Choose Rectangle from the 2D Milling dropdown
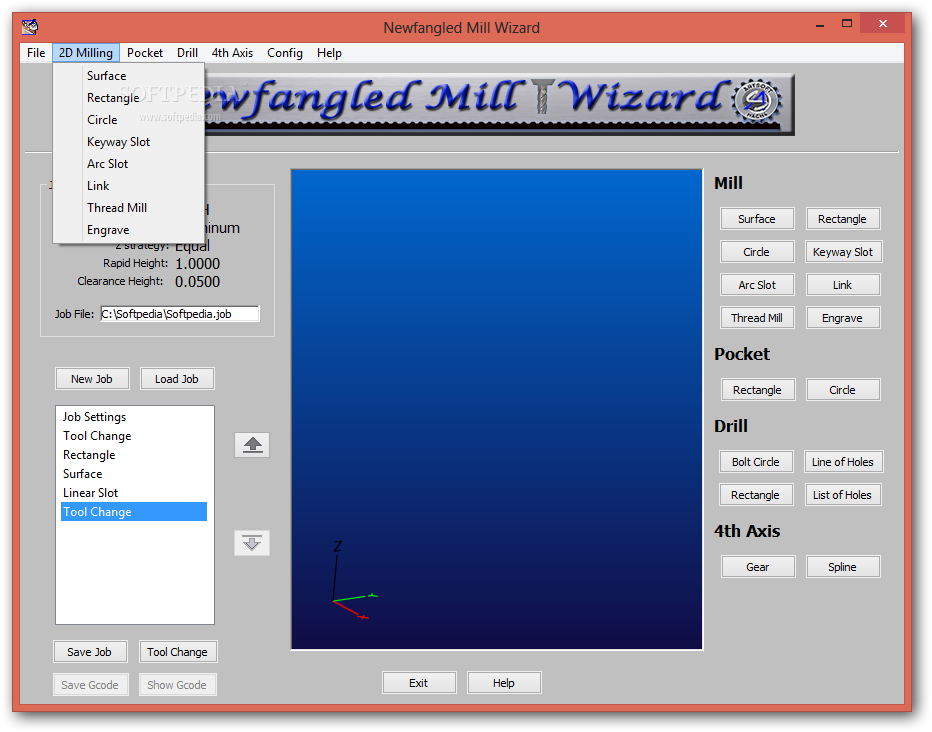 point(129,98)
